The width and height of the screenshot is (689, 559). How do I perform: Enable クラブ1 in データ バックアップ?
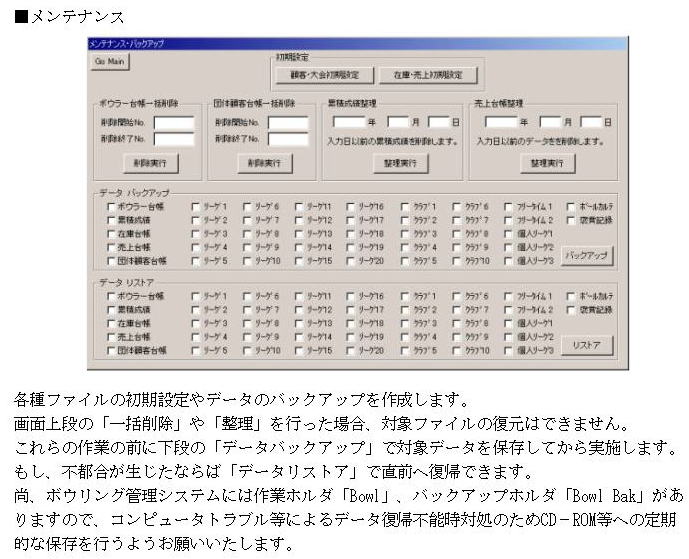pos(405,207)
